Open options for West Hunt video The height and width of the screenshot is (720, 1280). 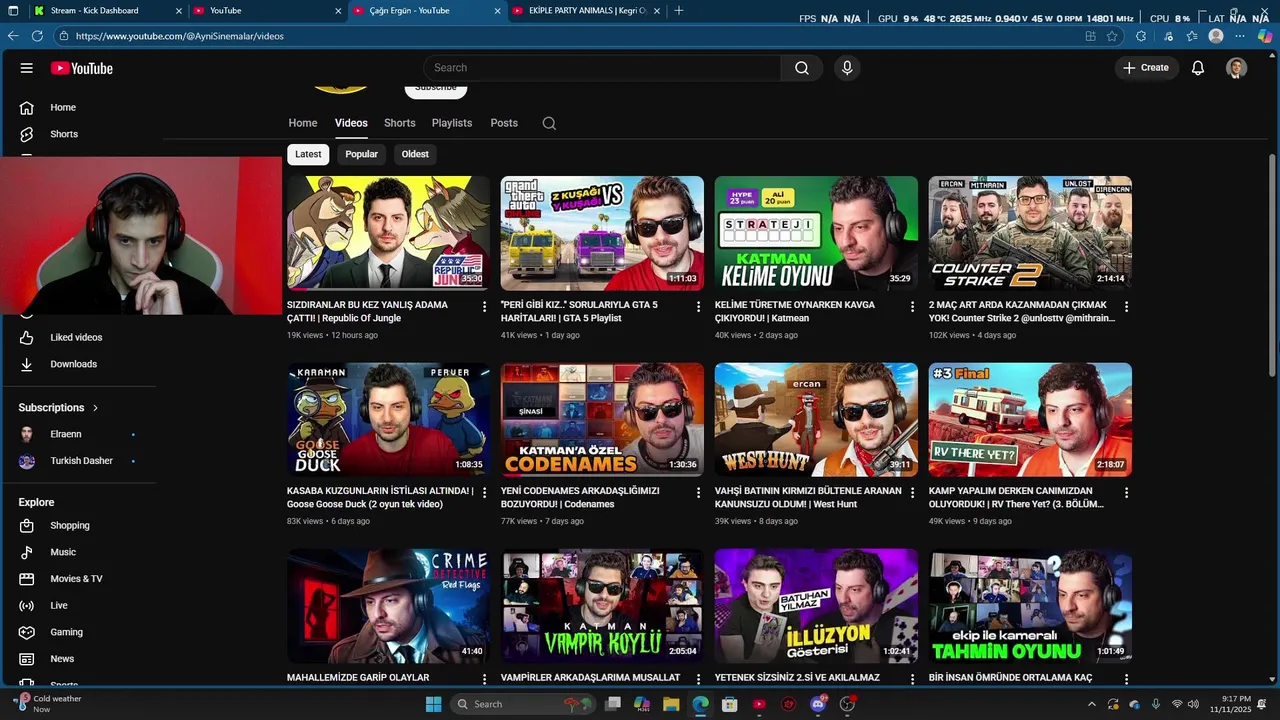click(912, 493)
